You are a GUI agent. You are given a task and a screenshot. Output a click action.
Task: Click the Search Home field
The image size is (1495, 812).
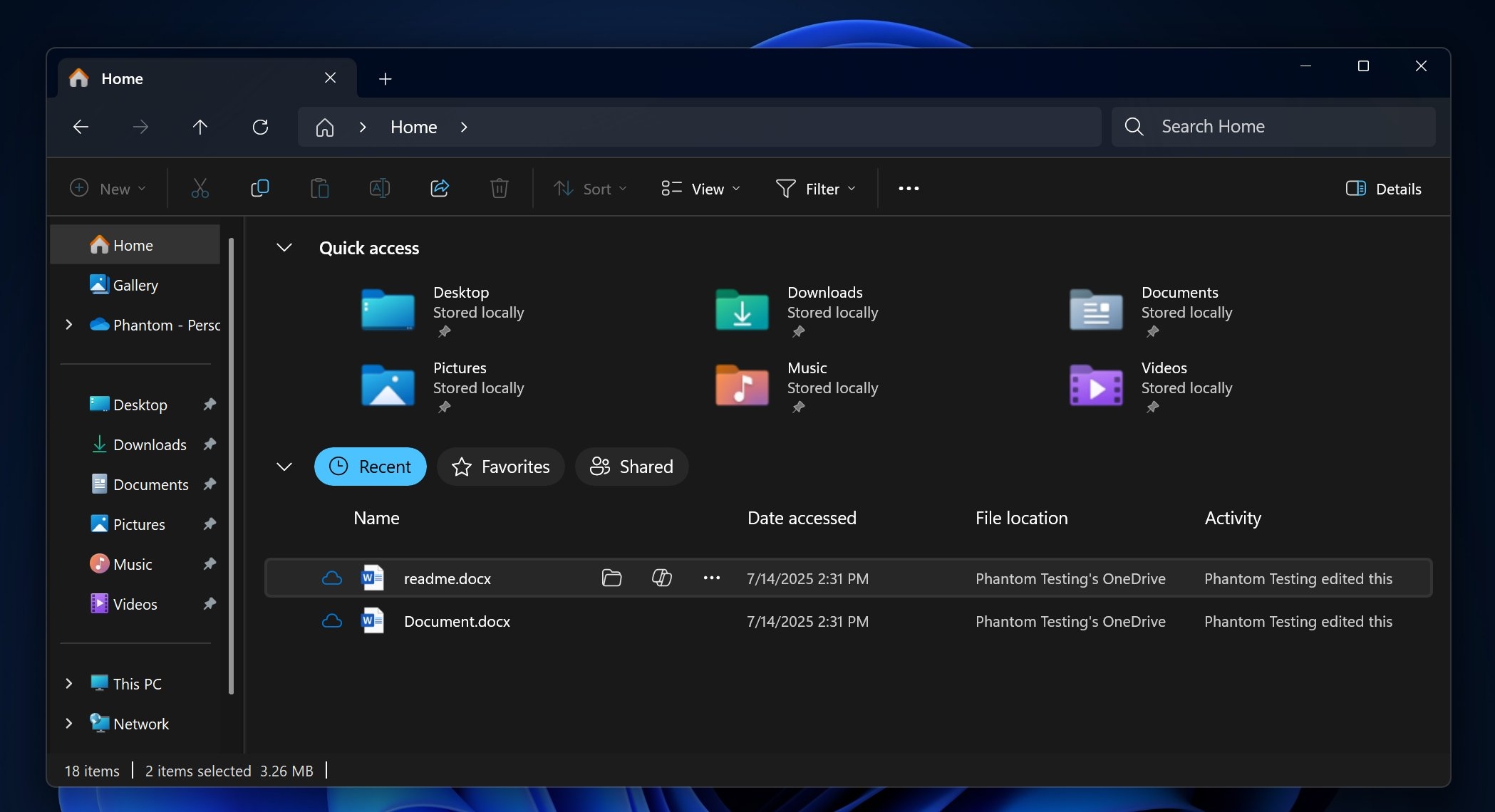(1273, 126)
